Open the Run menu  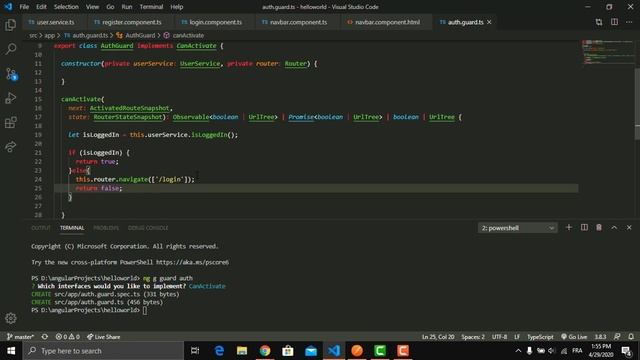pyautogui.click(x=127, y=7)
